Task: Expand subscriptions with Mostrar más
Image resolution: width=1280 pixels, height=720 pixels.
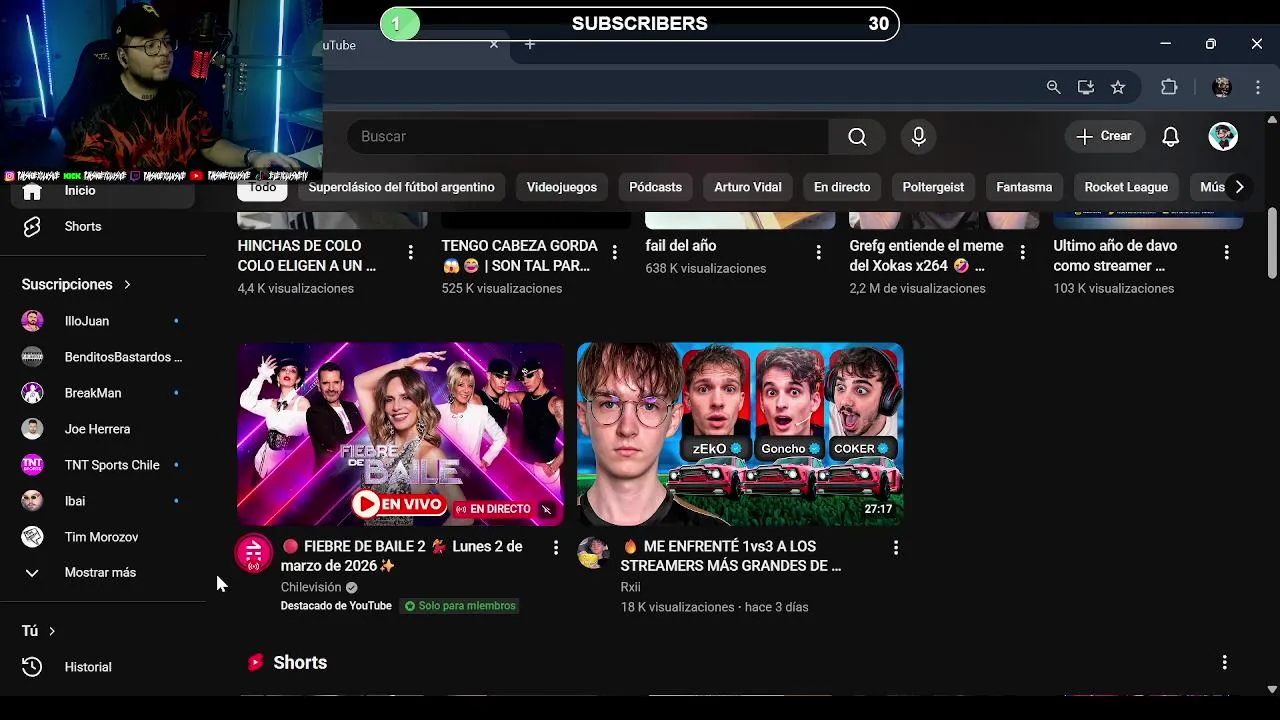Action: pos(103,573)
